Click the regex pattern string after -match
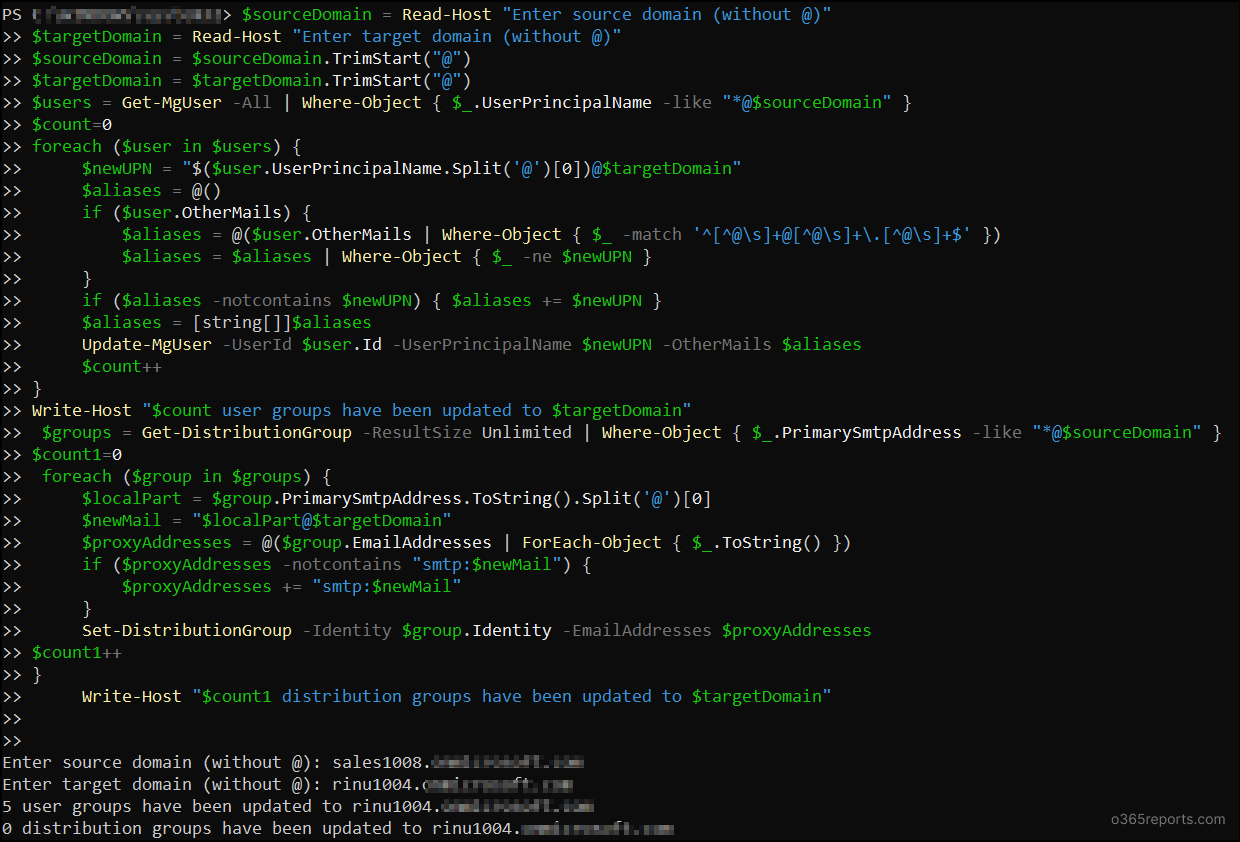 point(831,234)
